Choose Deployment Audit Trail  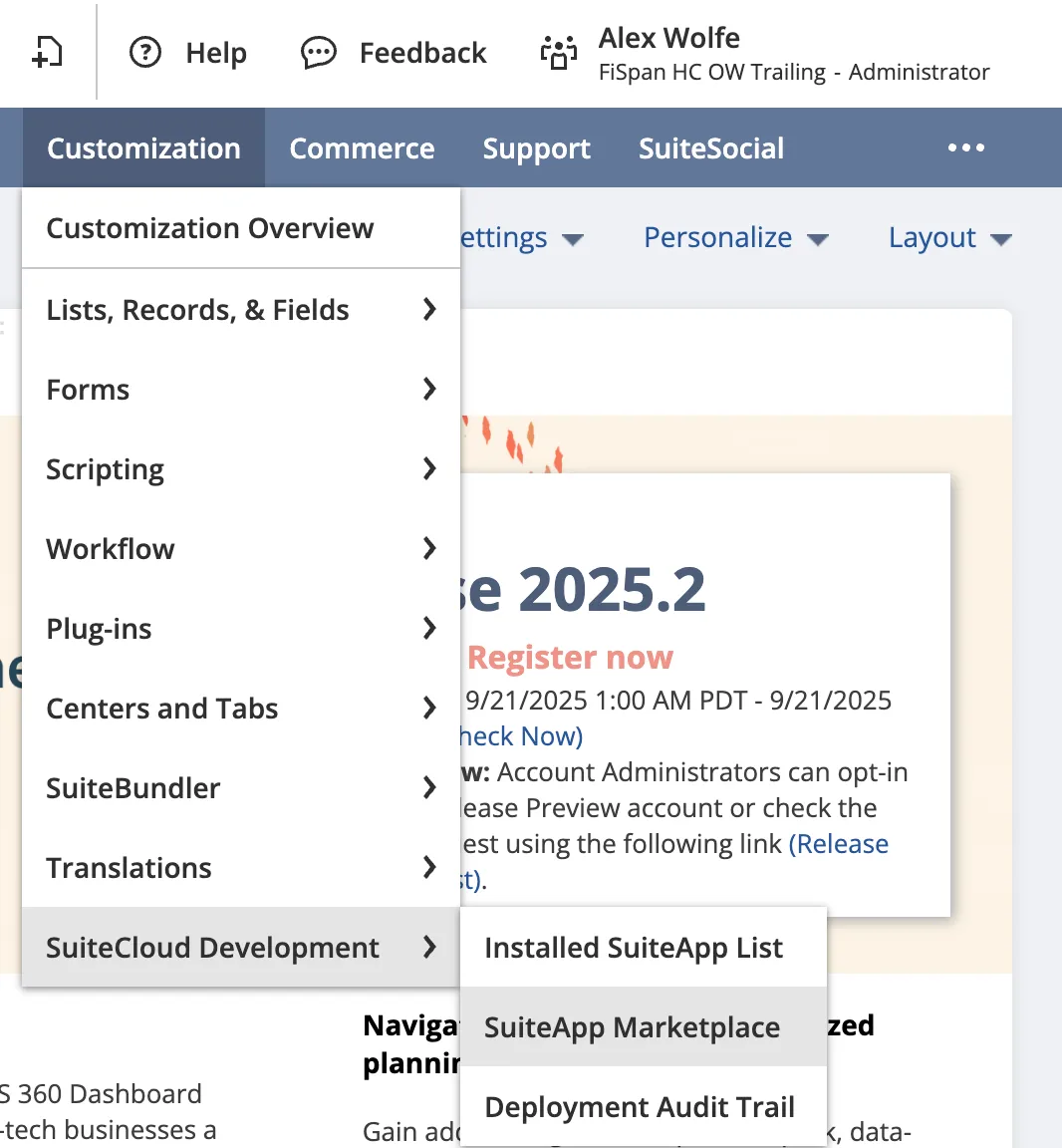(644, 1107)
